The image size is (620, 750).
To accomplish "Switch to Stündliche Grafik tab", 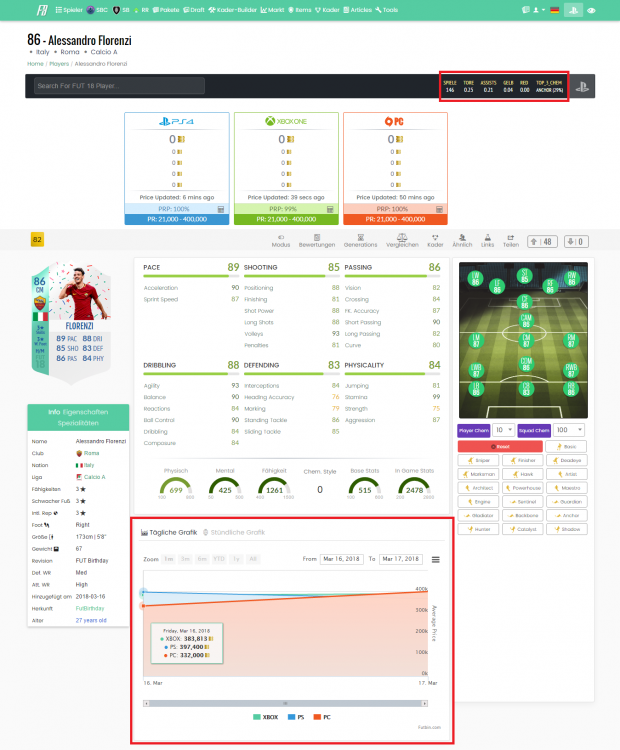I will (234, 532).
